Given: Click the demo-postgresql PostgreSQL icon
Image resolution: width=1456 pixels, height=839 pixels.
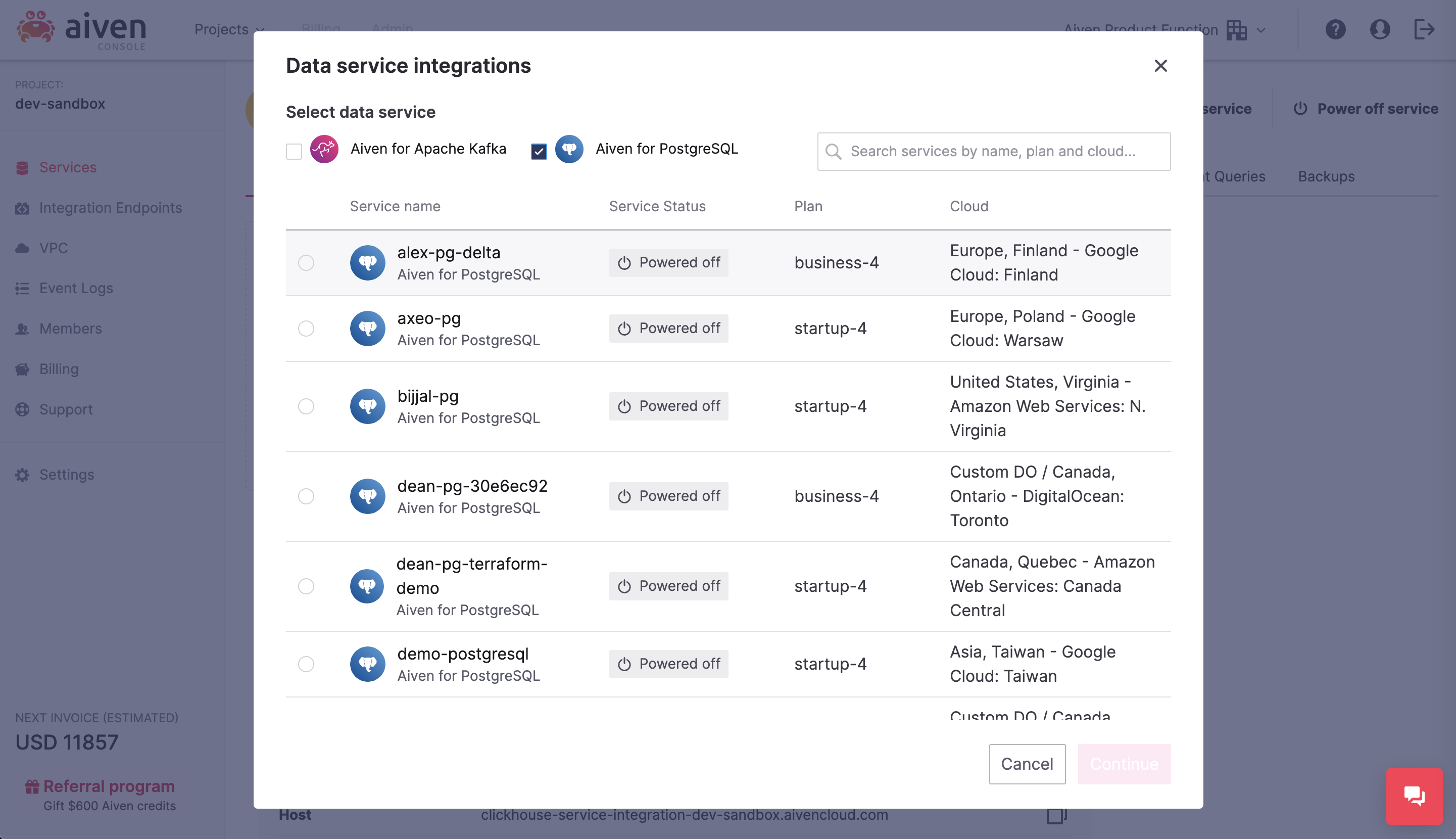Looking at the screenshot, I should (367, 664).
